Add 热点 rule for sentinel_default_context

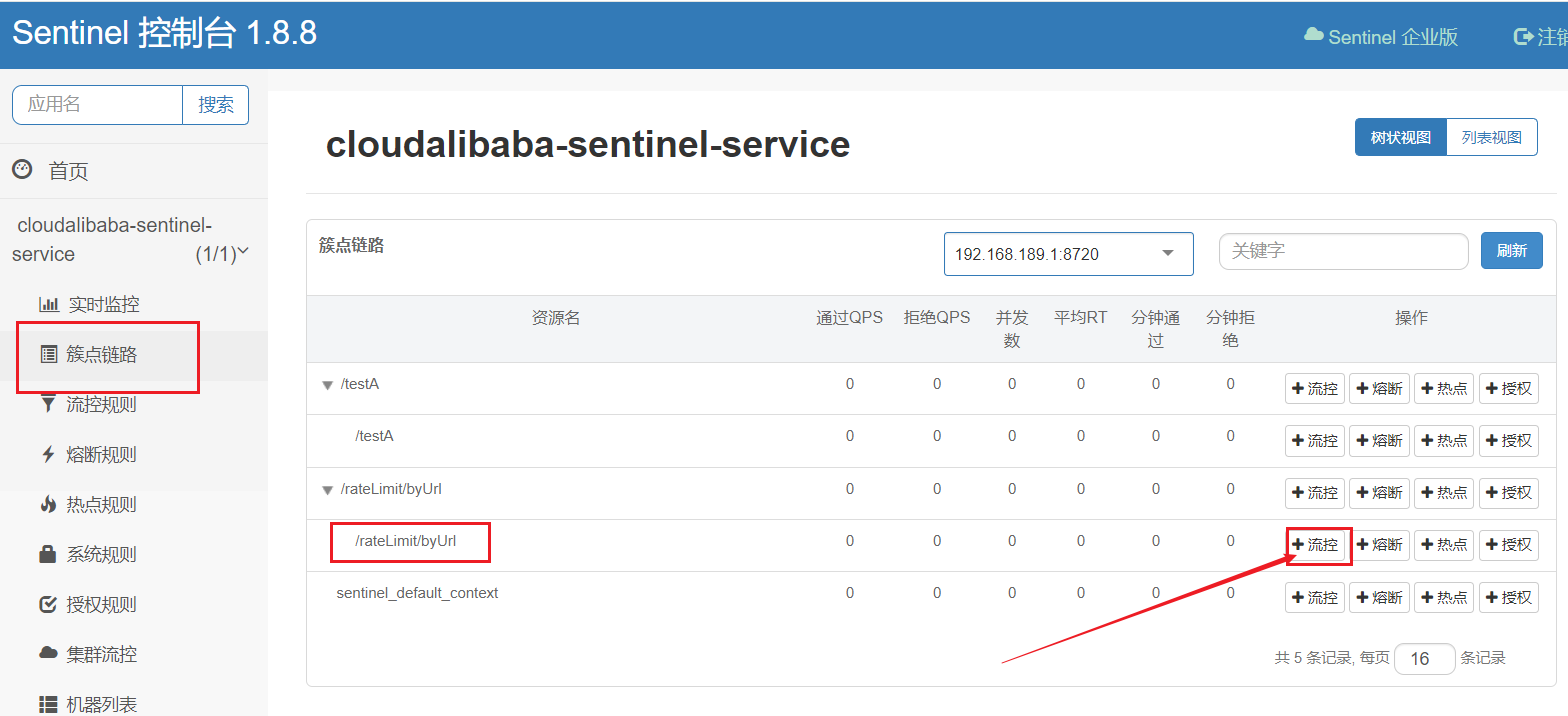click(x=1444, y=597)
